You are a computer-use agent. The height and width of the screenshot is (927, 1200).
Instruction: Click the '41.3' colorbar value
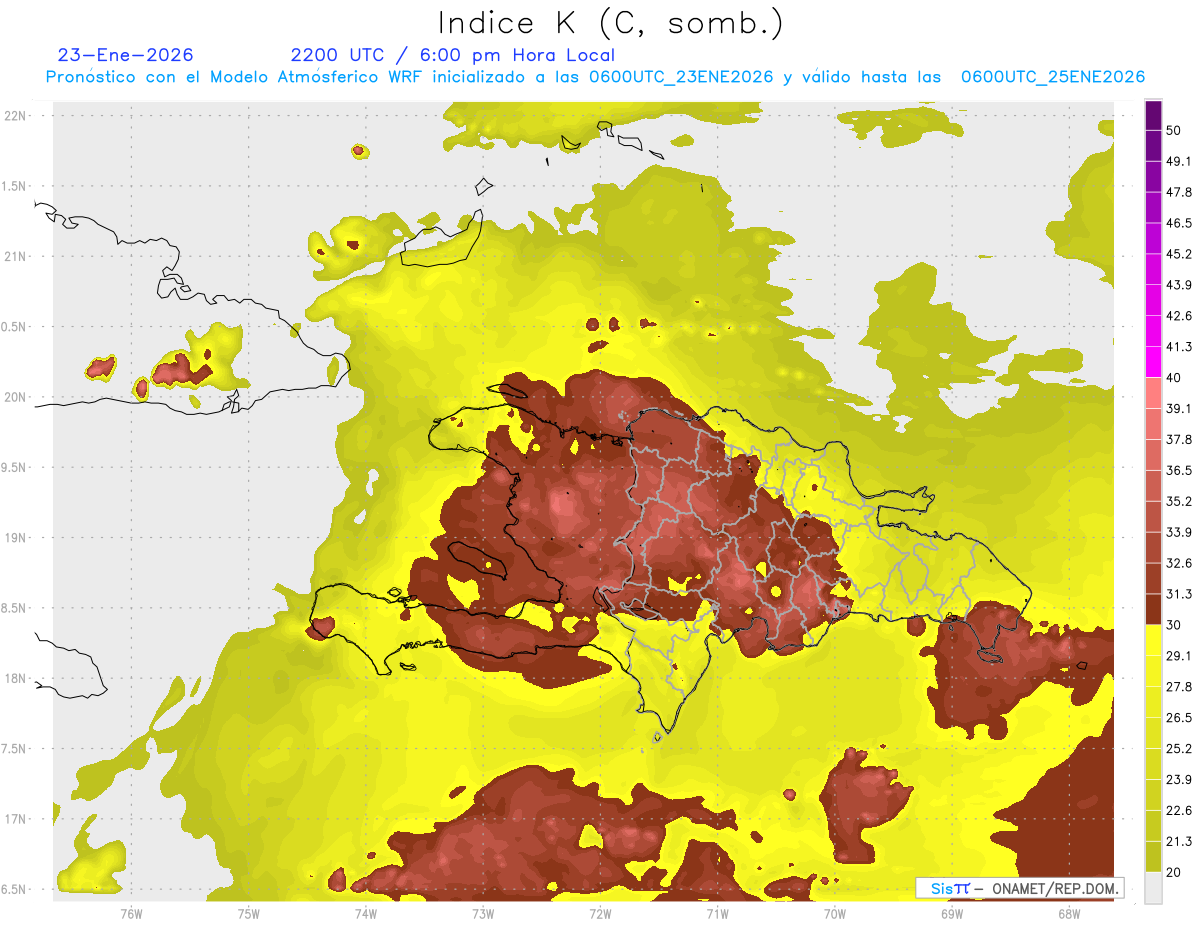coord(1179,347)
